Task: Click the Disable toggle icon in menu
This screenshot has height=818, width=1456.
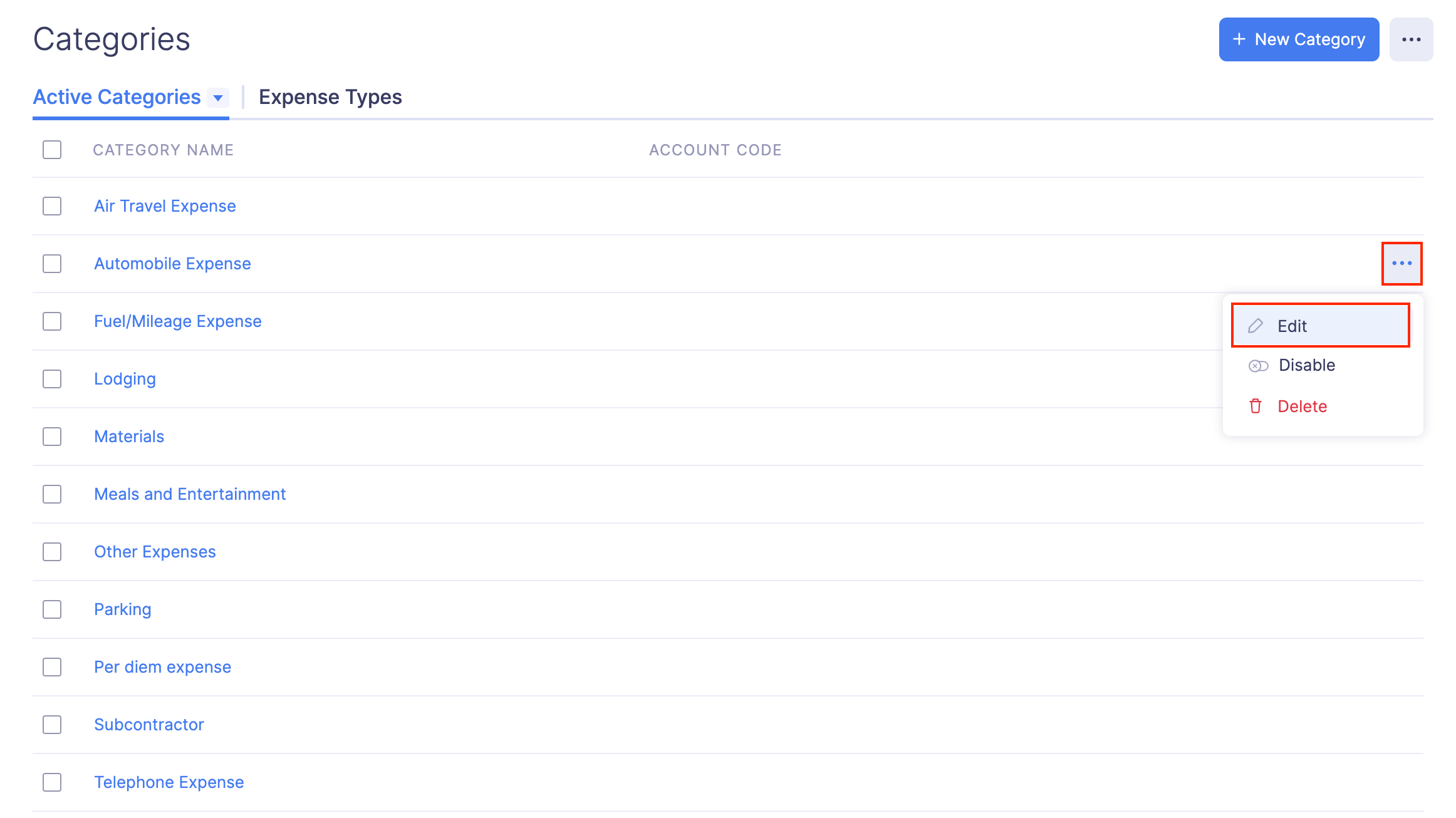Action: [1258, 366]
